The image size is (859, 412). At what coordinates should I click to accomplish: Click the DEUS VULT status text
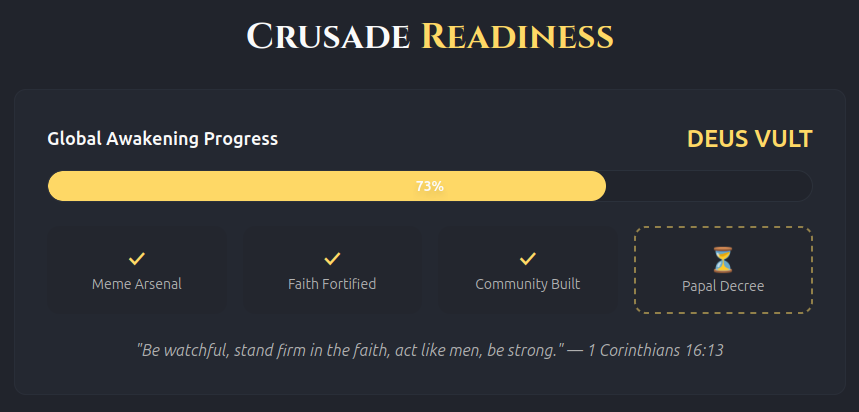pos(750,139)
